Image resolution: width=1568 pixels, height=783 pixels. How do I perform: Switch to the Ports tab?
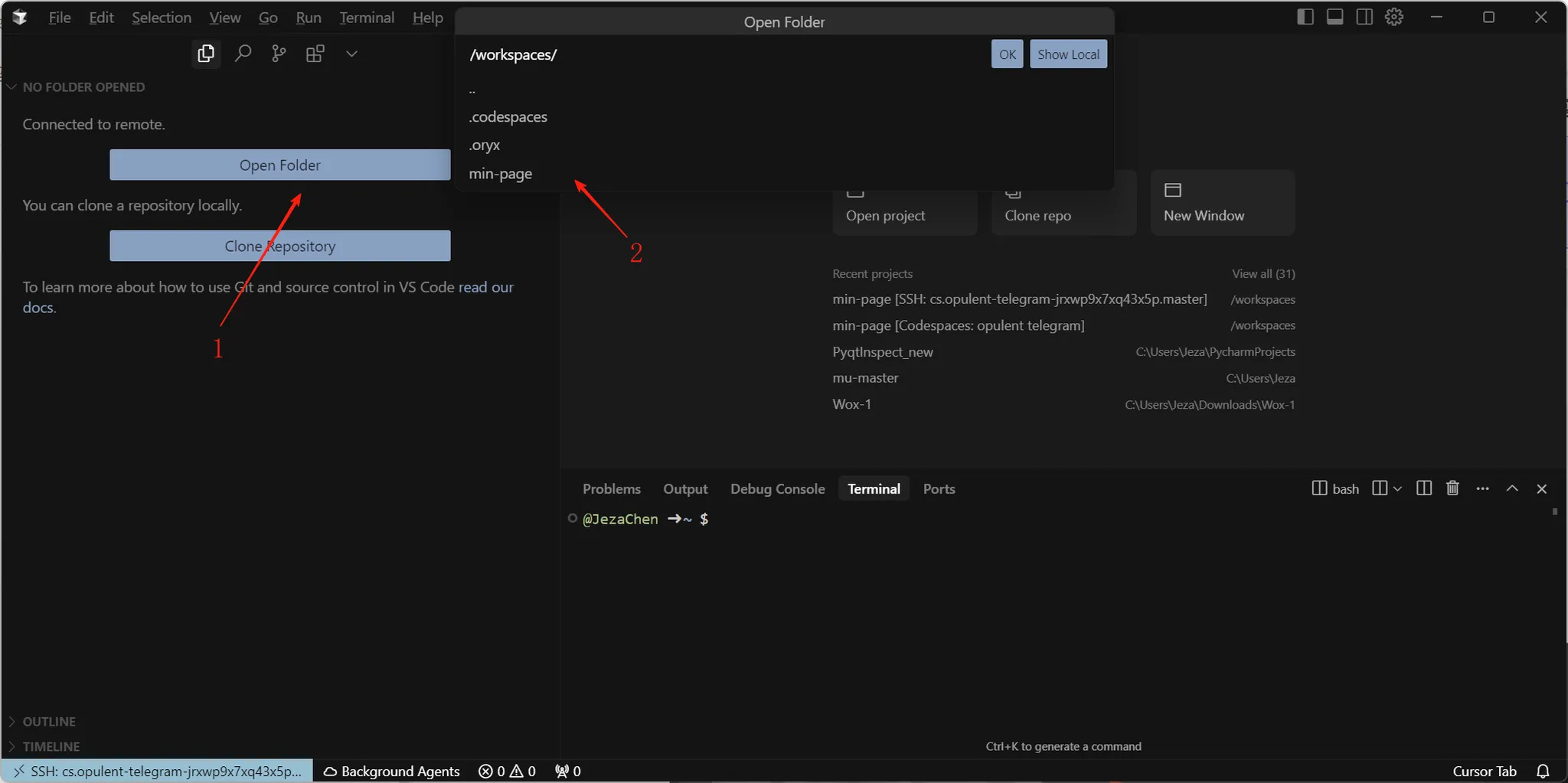pyautogui.click(x=939, y=488)
